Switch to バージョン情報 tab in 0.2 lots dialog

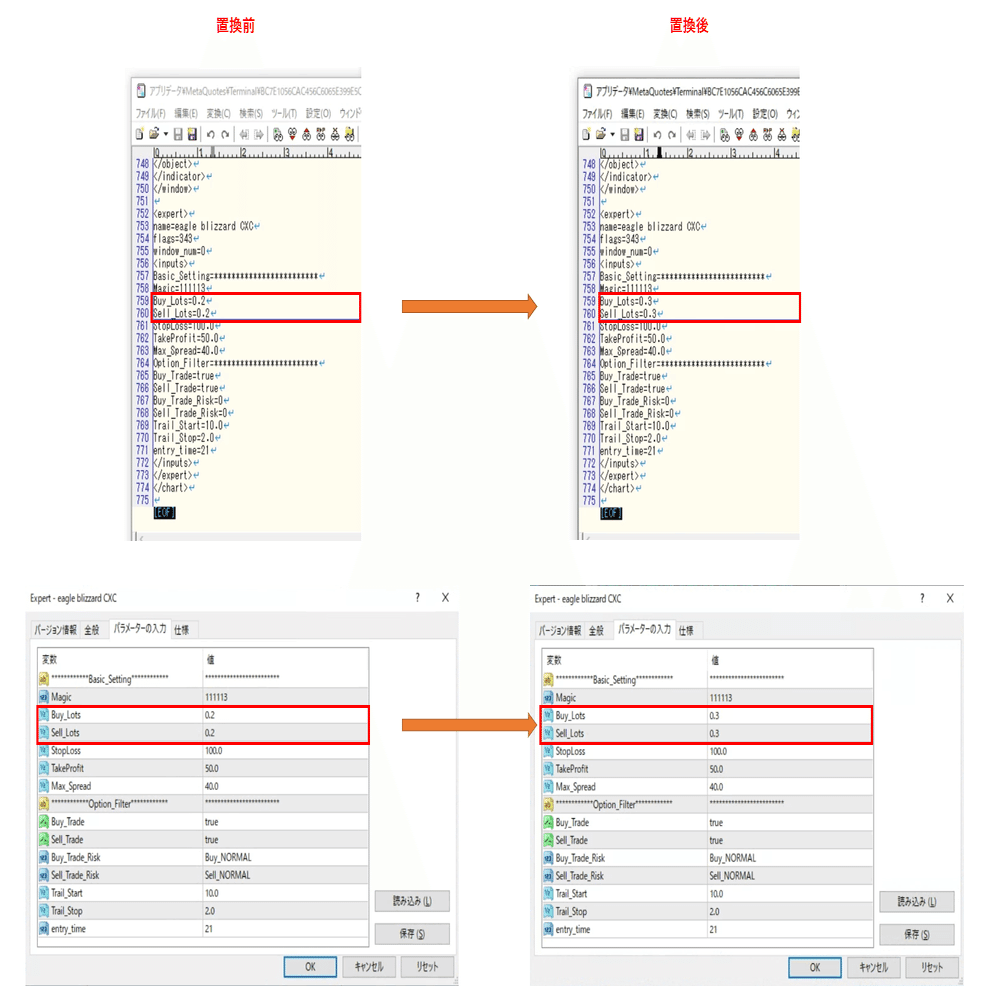tap(56, 630)
